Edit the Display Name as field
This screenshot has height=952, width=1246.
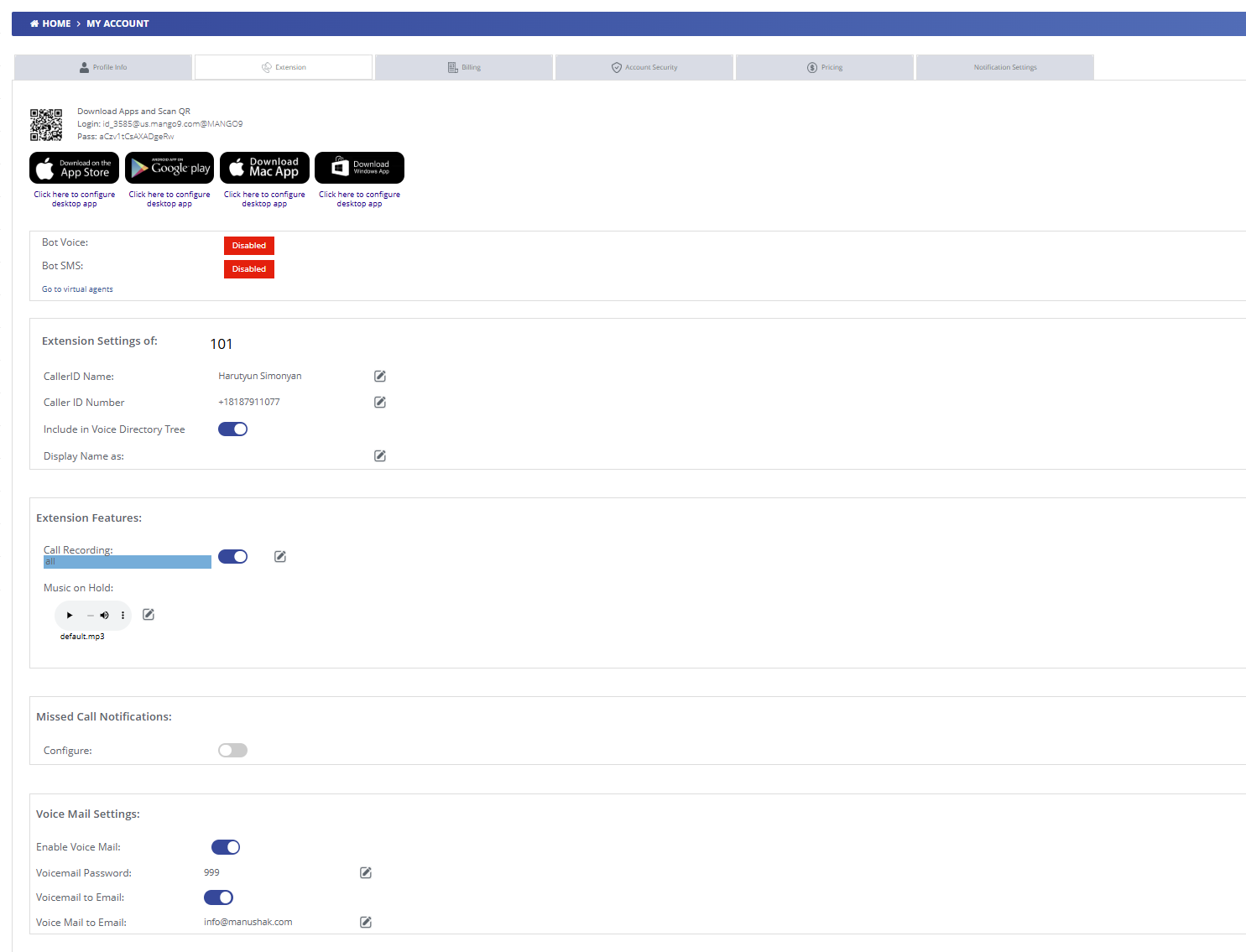click(x=379, y=455)
